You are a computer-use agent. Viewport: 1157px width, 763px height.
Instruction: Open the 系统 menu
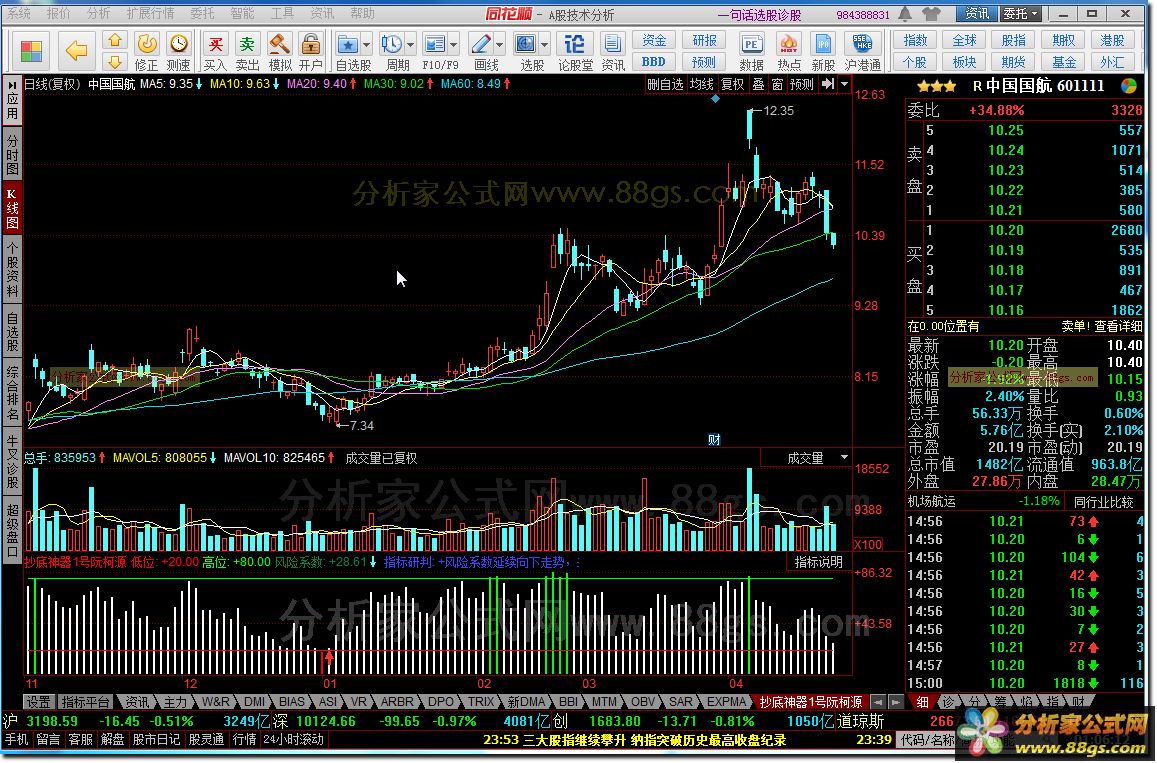pos(19,13)
